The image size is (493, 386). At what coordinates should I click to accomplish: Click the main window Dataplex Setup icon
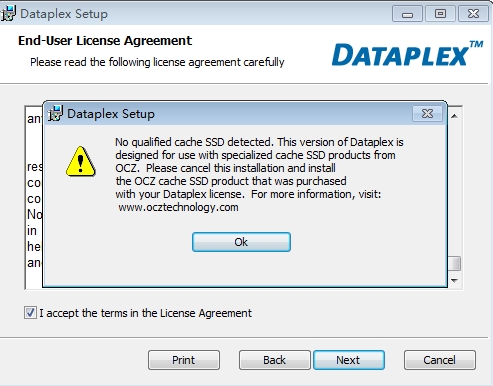(x=8, y=13)
